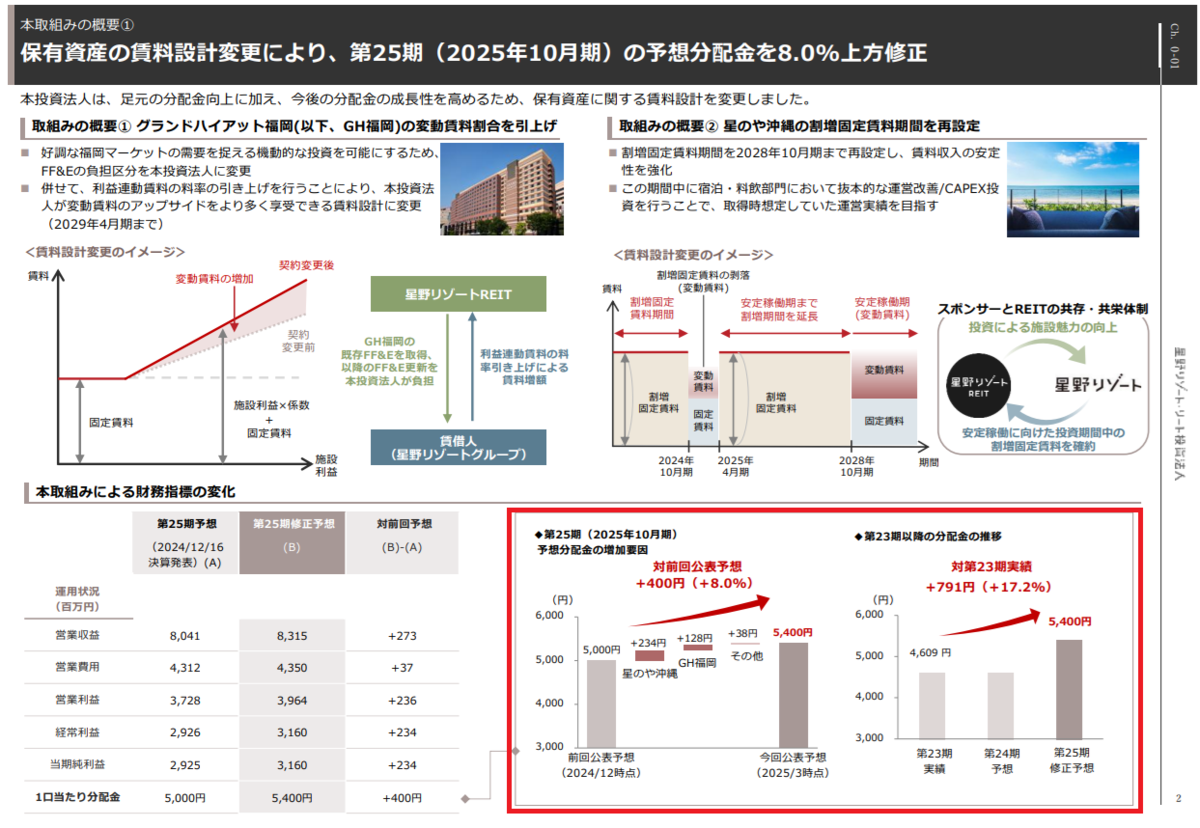Click the 営業収益 value 8,041

point(185,636)
